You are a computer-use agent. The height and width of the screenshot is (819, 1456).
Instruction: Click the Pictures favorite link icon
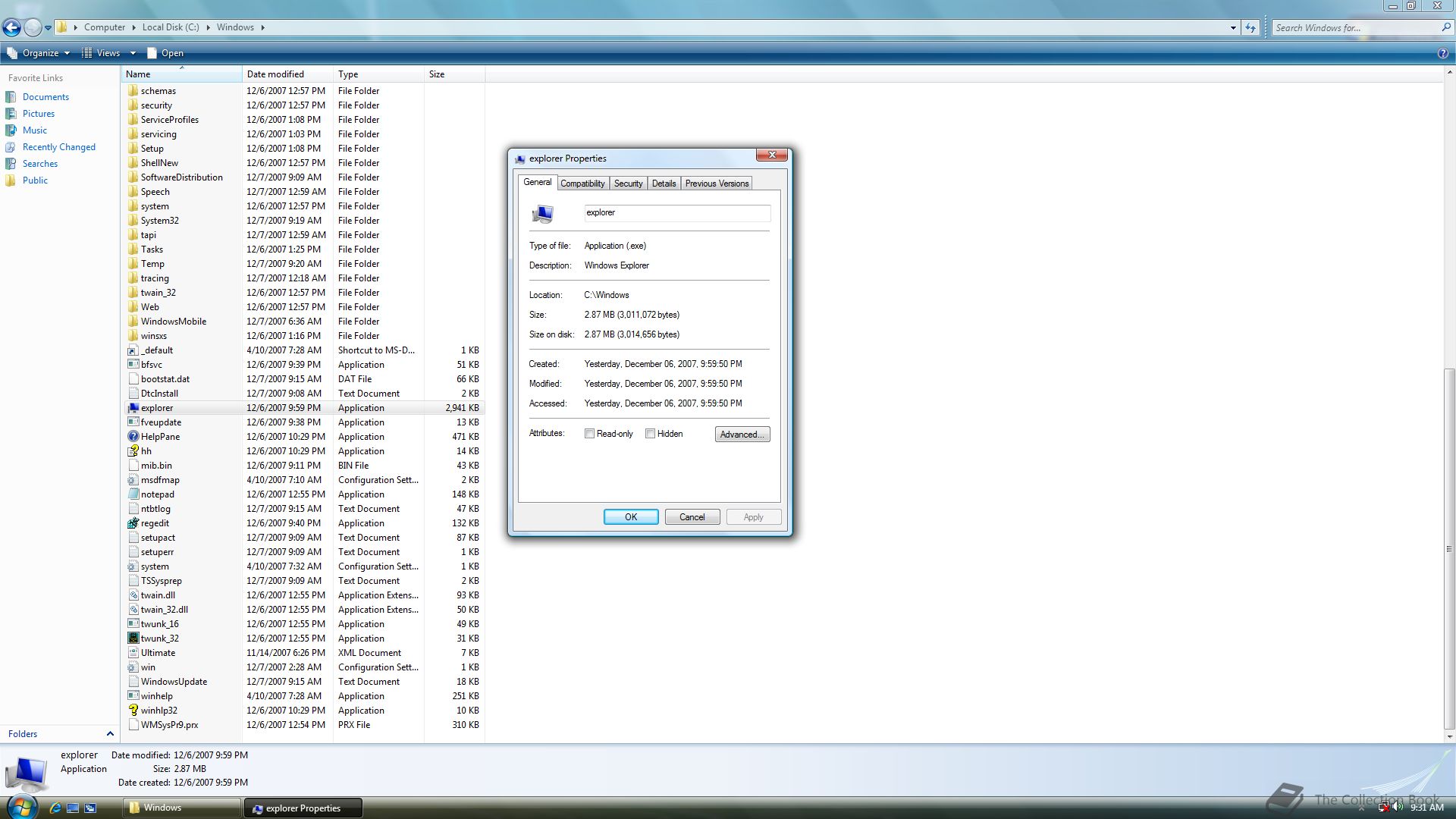tap(11, 114)
